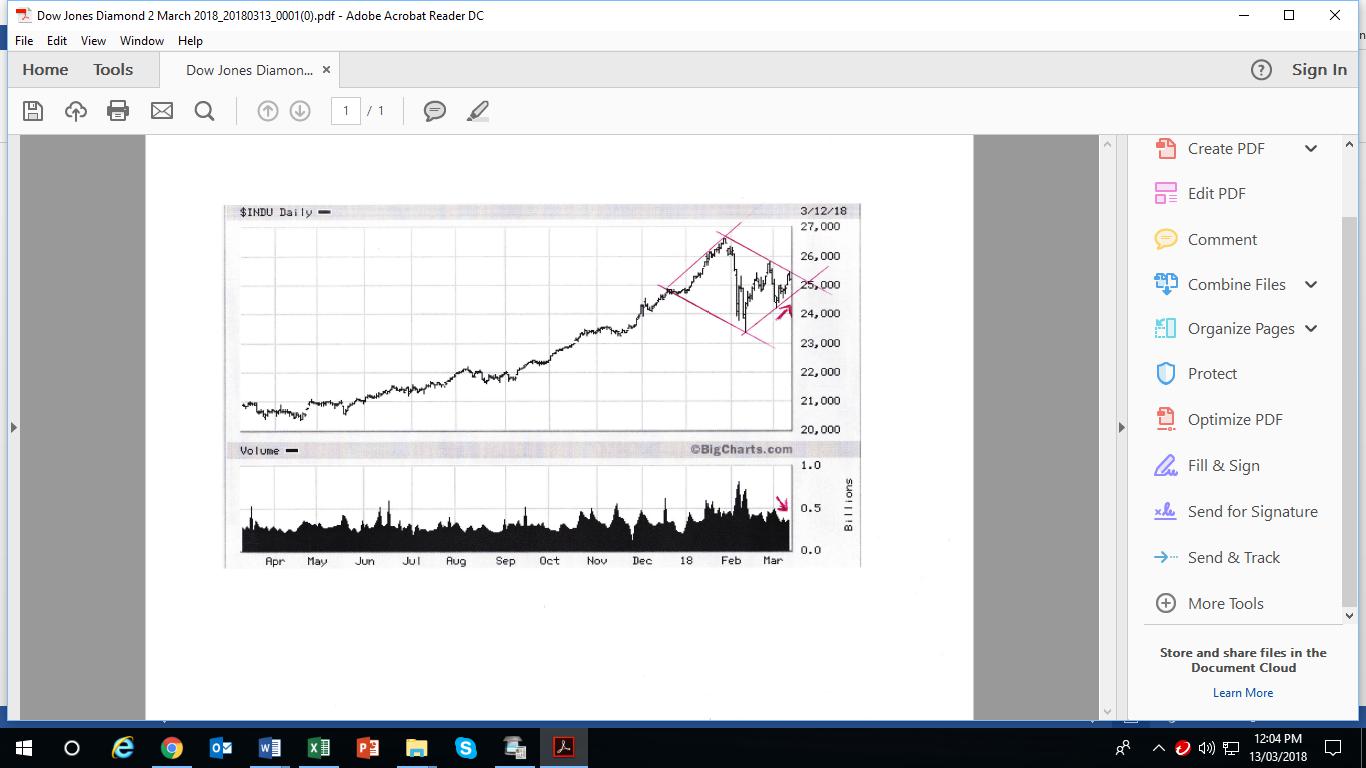Expand the left navigation pane arrow
This screenshot has width=1366, height=768.
click(x=13, y=427)
